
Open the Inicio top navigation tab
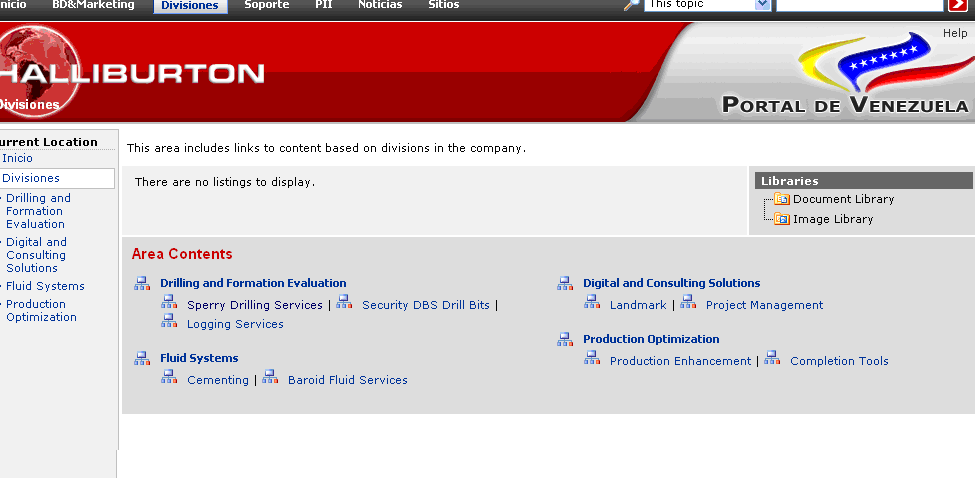coord(12,5)
